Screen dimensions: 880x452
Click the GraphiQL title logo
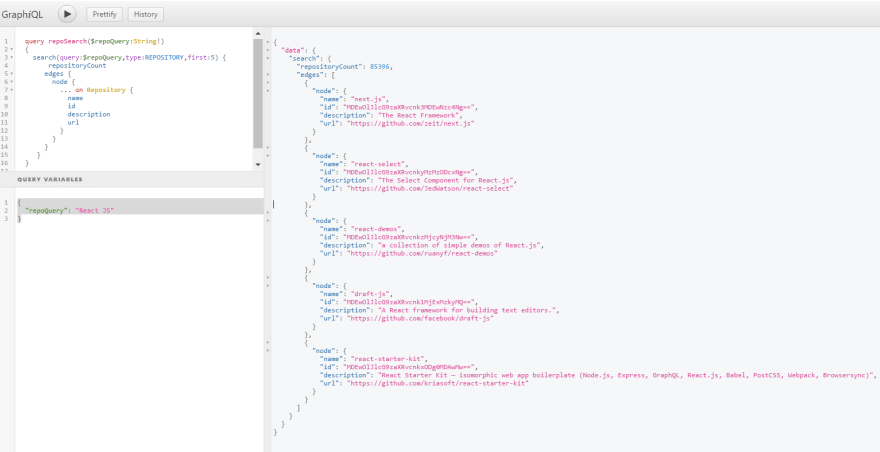22,15
